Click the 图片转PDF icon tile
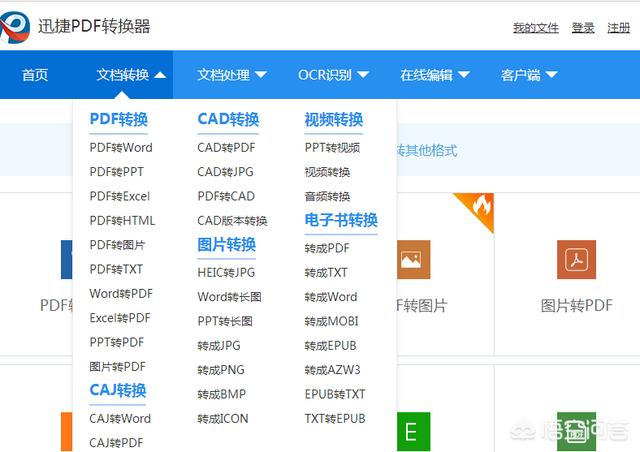Screen dimensions: 640x452 tap(576, 259)
